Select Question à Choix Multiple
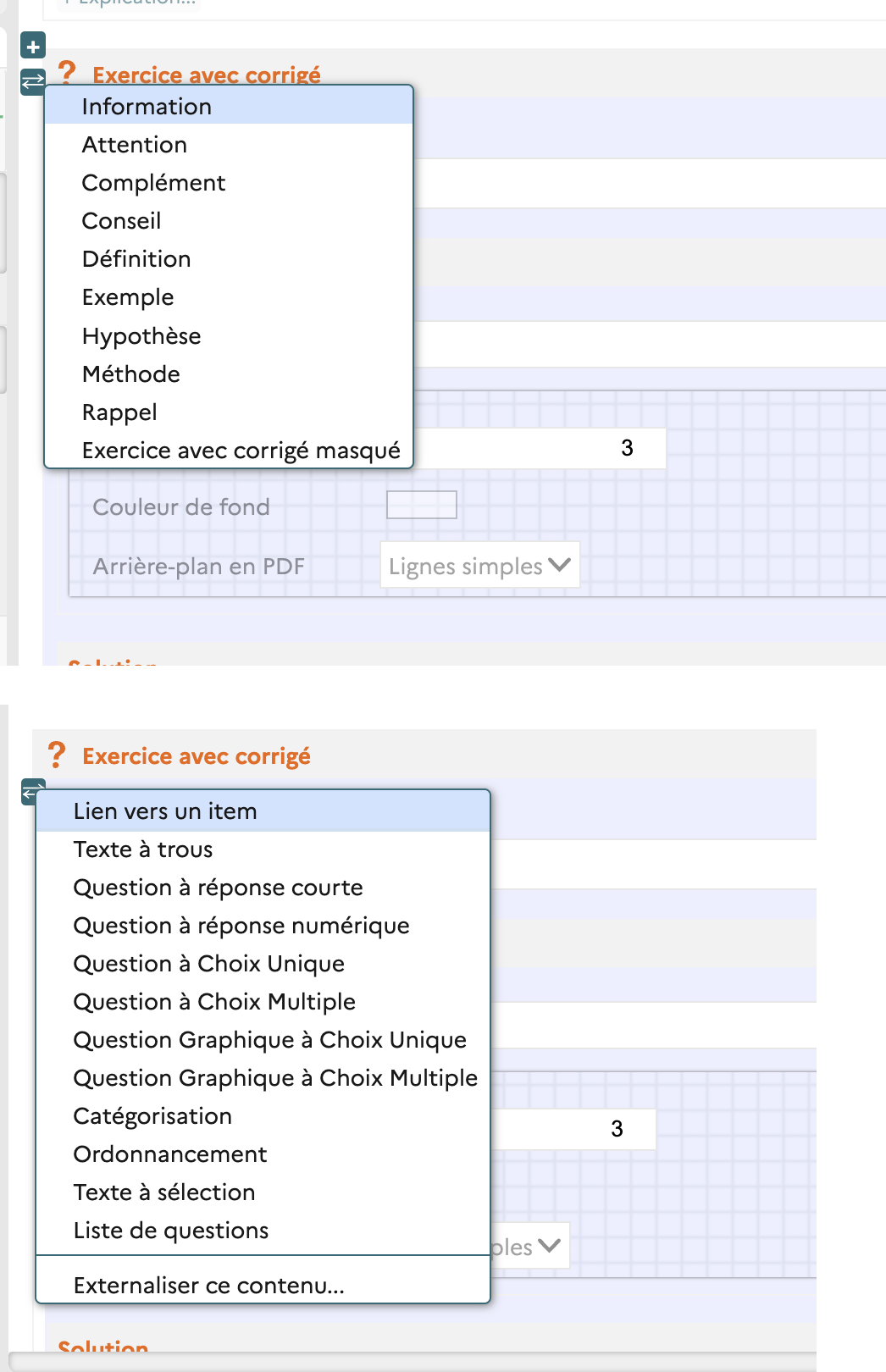Viewport: 886px width, 1372px height. click(x=214, y=1002)
